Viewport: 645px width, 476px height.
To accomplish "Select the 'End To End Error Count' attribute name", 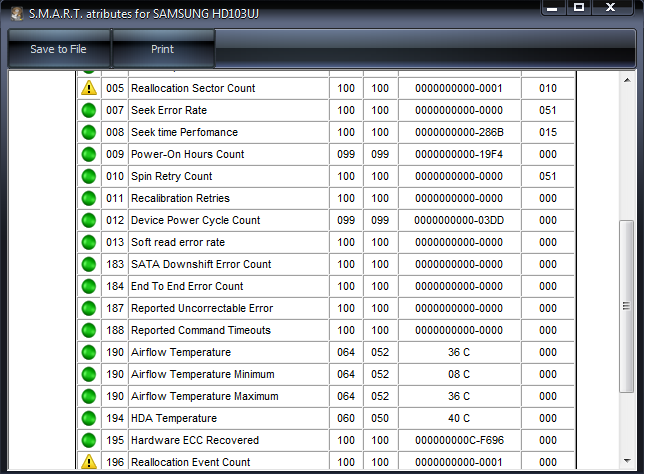I will coord(187,286).
